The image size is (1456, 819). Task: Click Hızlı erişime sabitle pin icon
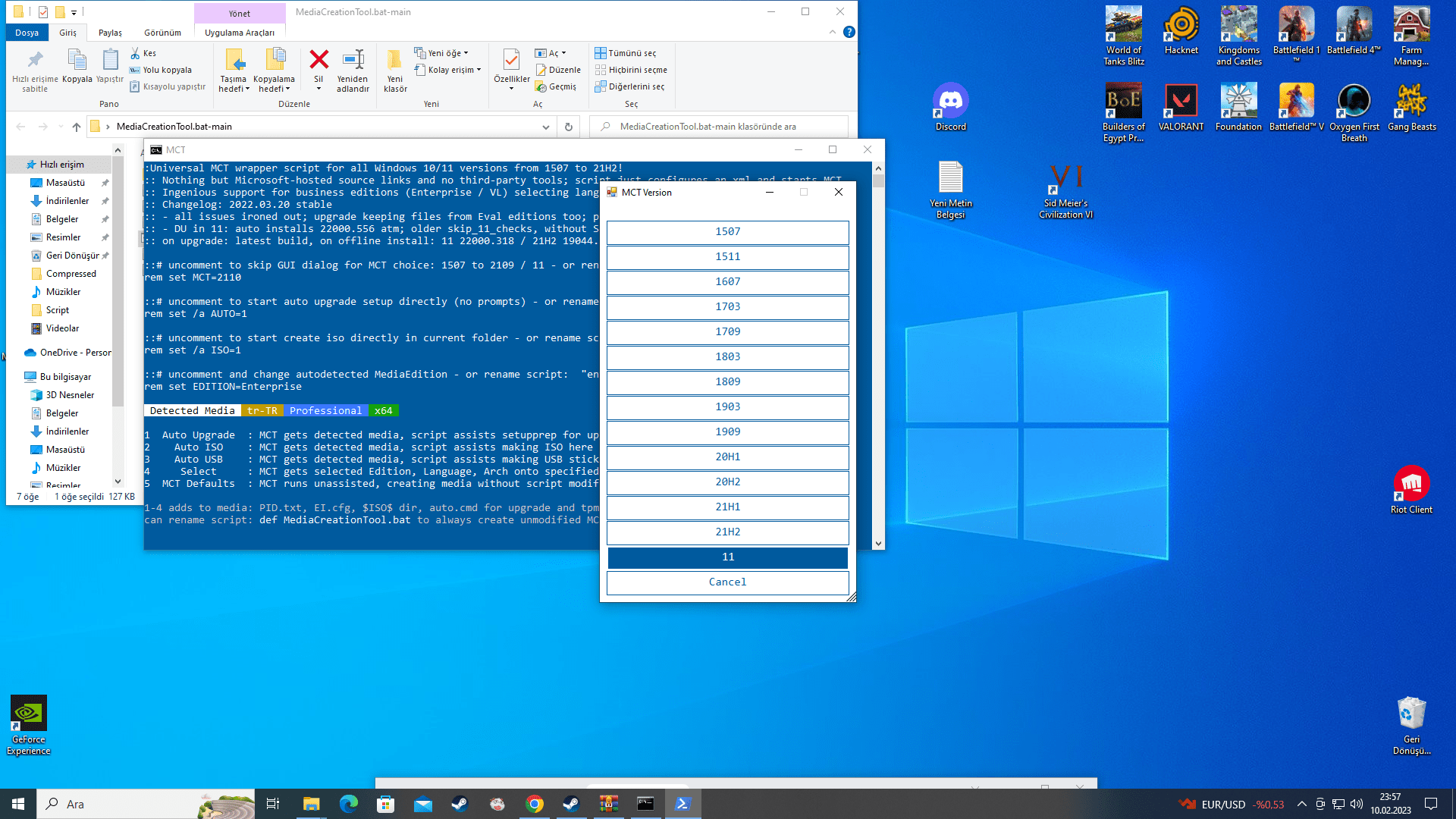tap(35, 71)
